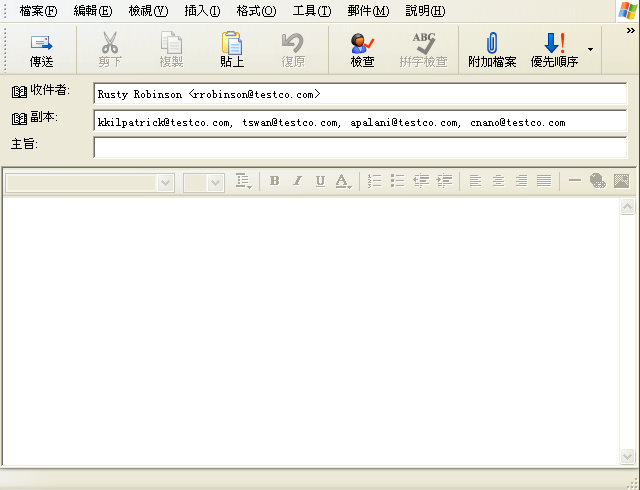Image resolution: width=640 pixels, height=490 pixels.
Task: Click the 收件者 address book icon
Action: pos(19,91)
